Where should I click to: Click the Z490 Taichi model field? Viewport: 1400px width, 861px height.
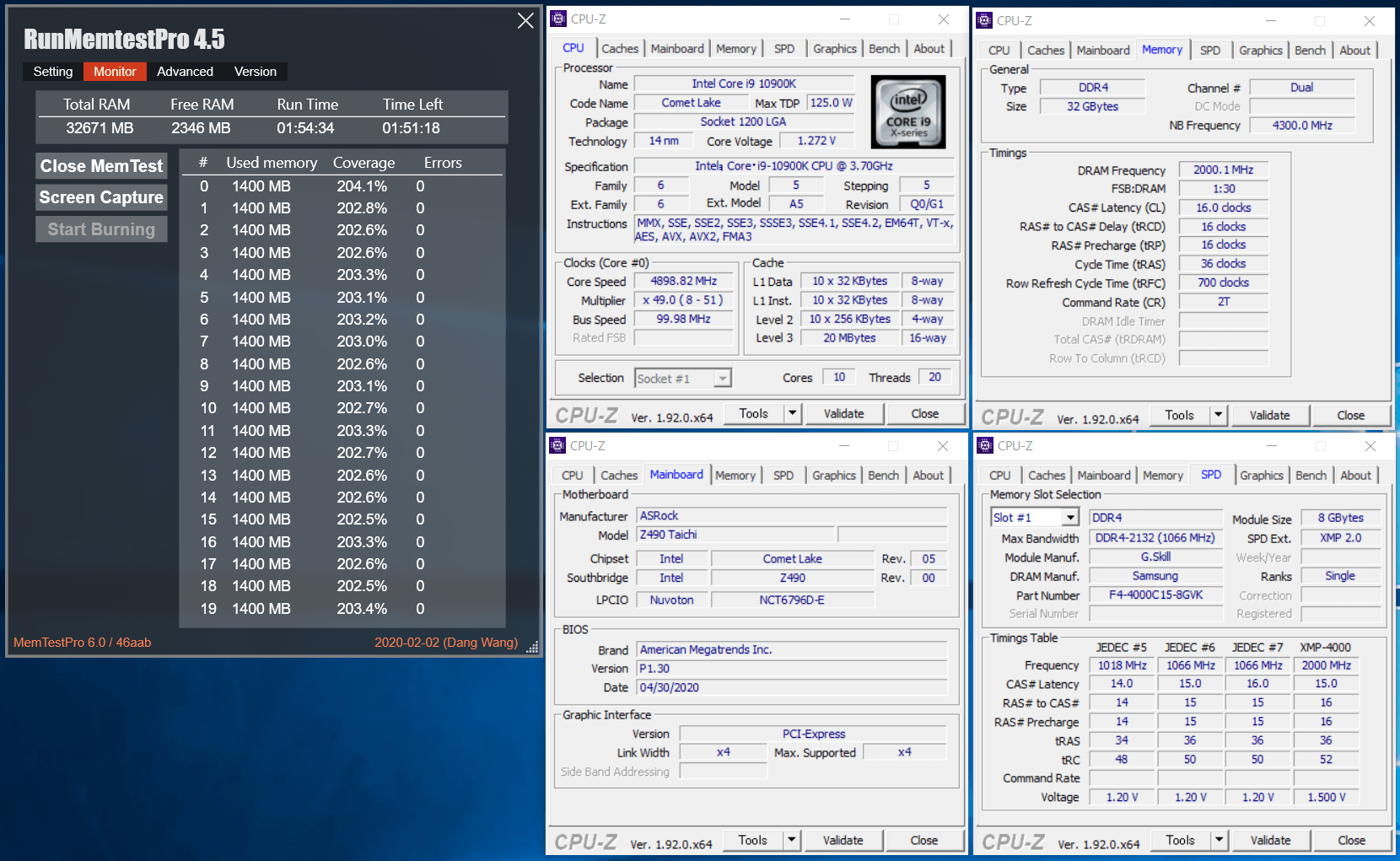click(735, 535)
